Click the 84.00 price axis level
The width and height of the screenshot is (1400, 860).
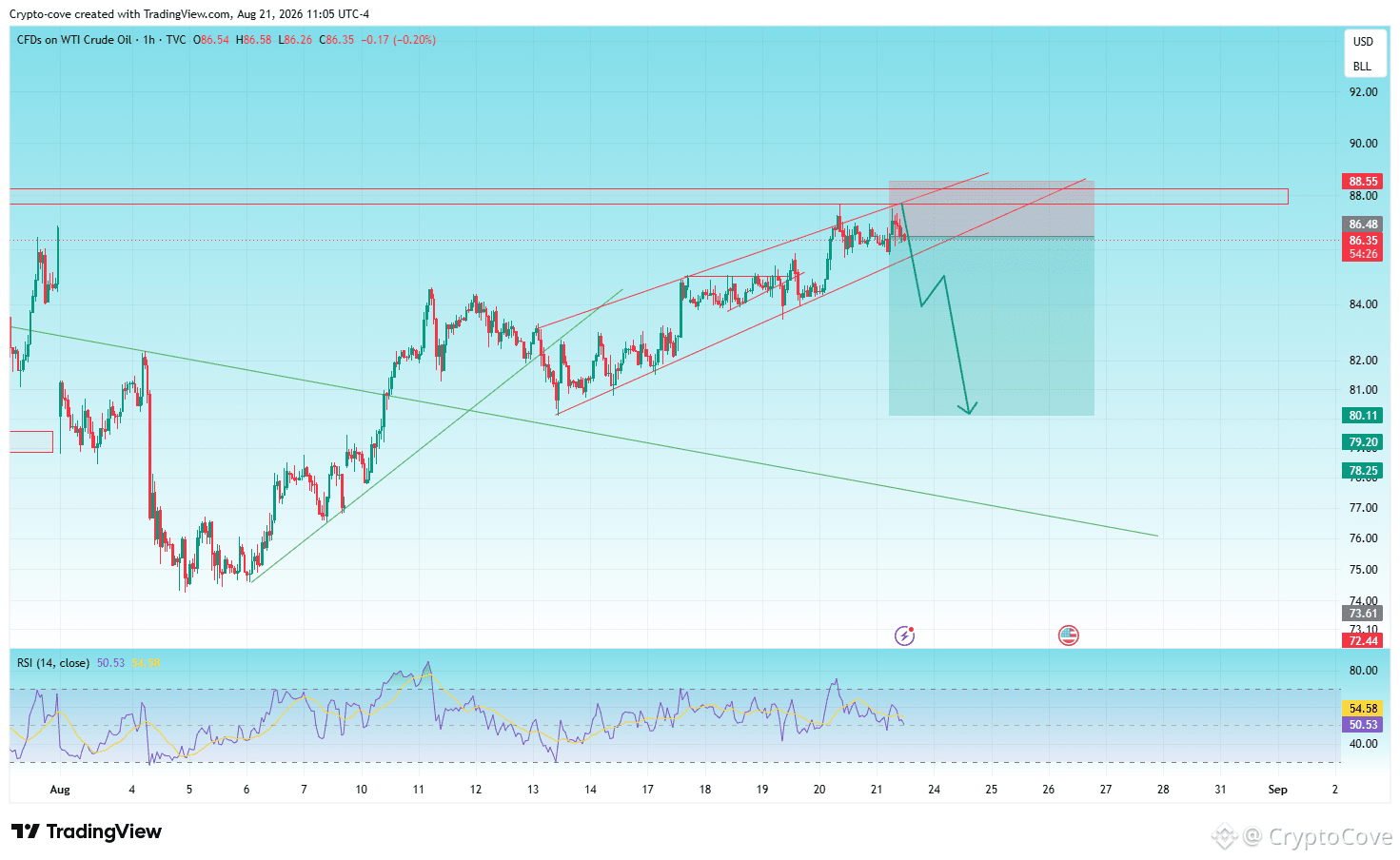pos(1363,304)
